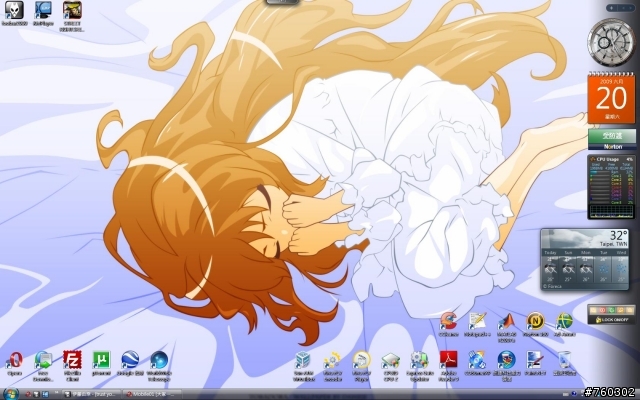The width and height of the screenshot is (640, 400).
Task: Click the blue system tray icon
Action: click(575, 394)
